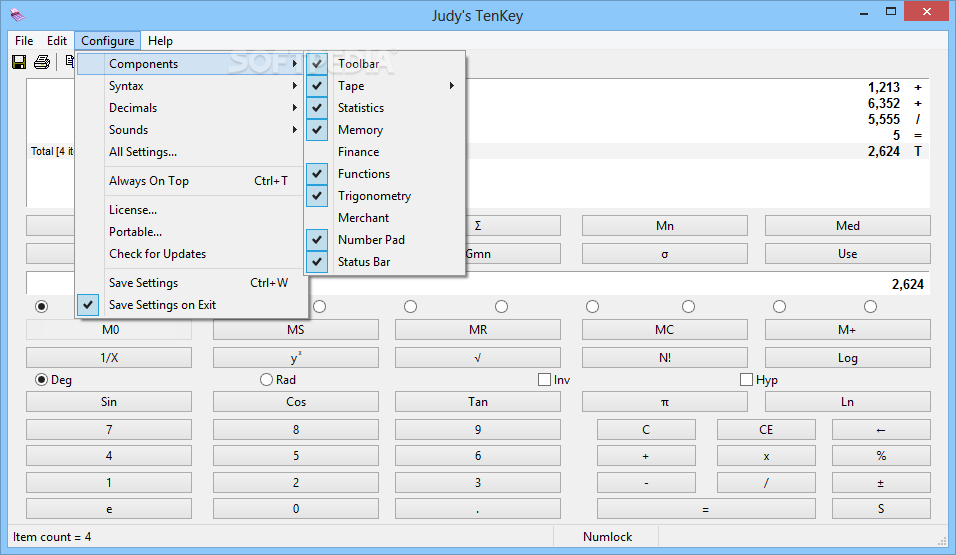Click the MR memory recall button
Screen dimensions: 956x555
point(477,329)
